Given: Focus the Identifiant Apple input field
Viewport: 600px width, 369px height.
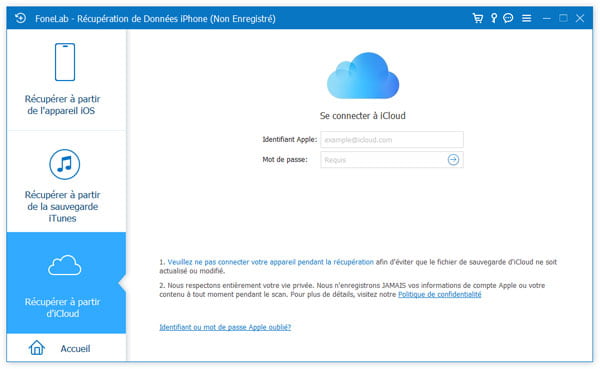Looking at the screenshot, I should click(392, 140).
